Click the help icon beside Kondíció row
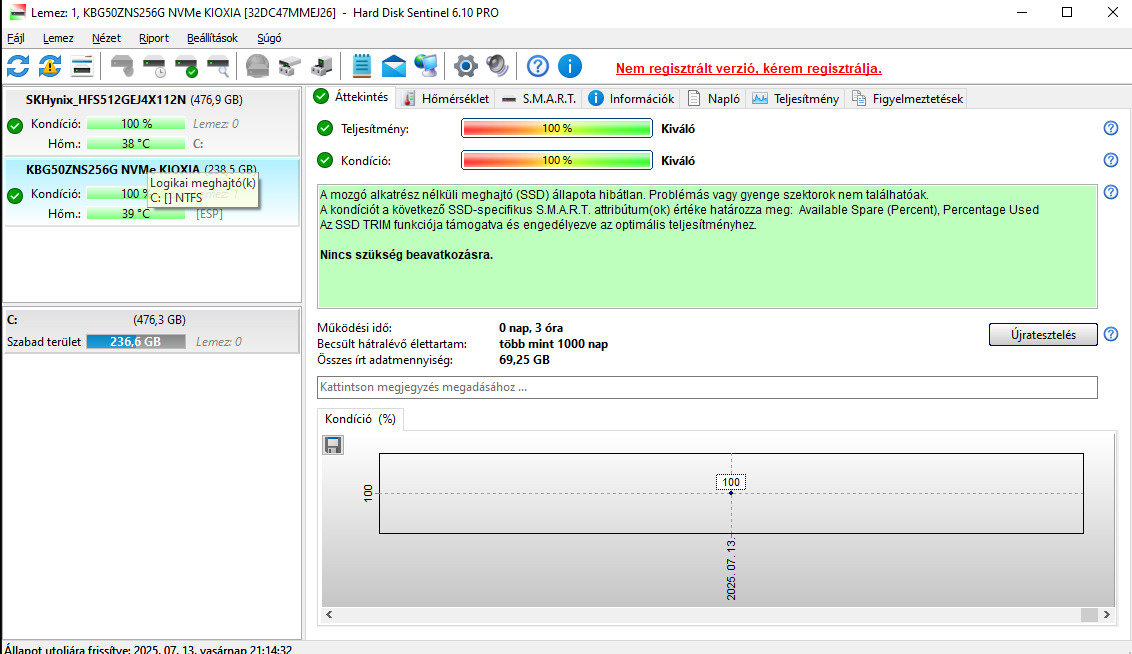The image size is (1132, 654). [x=1111, y=160]
